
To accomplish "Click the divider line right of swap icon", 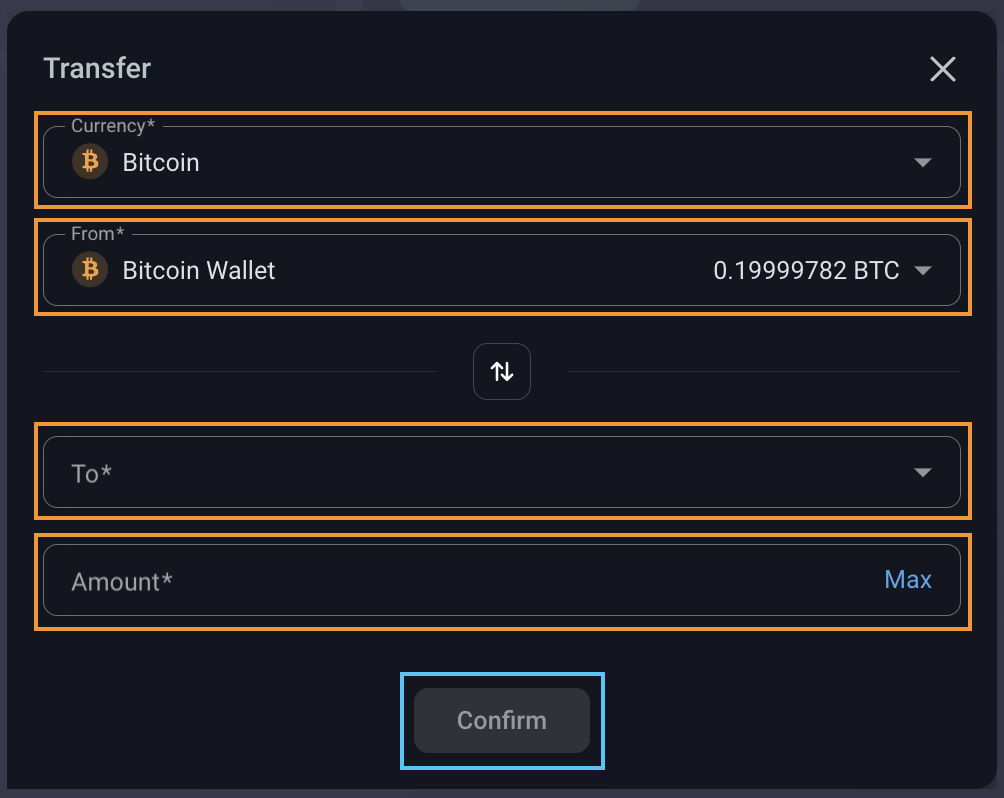I will click(762, 372).
